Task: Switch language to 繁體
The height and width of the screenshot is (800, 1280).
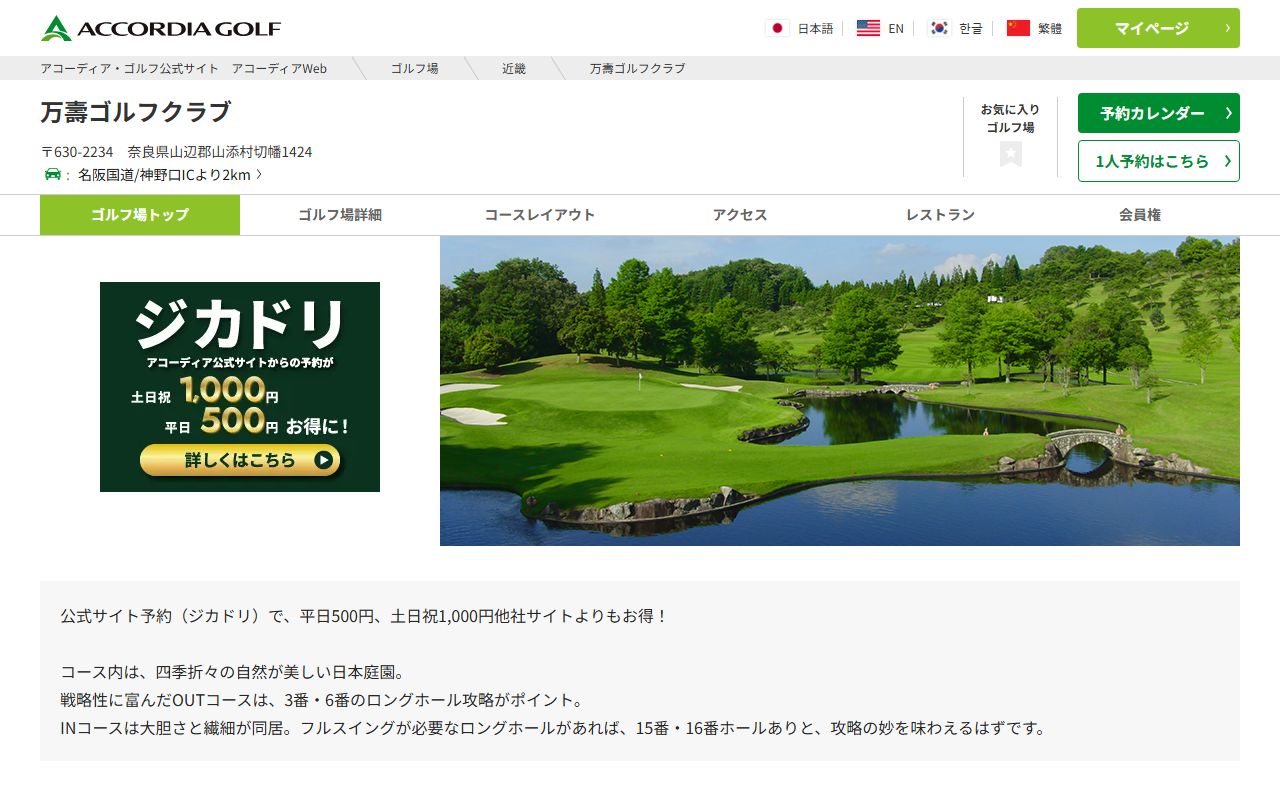Action: 1050,29
